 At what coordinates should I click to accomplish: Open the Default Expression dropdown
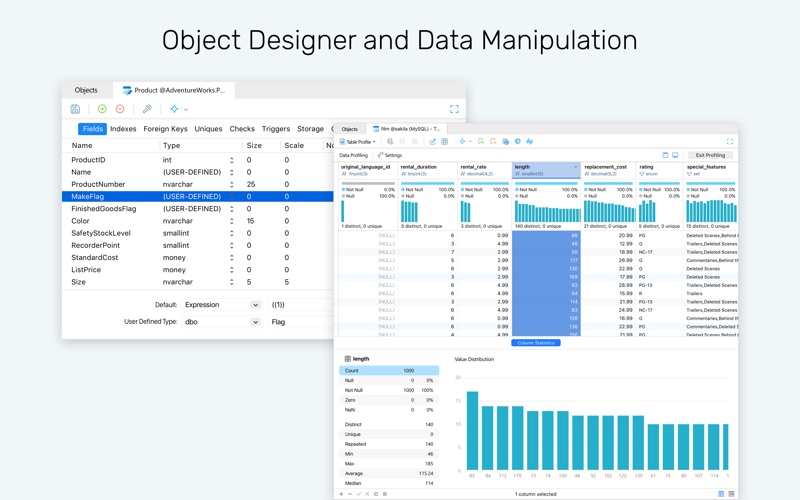[x=222, y=305]
